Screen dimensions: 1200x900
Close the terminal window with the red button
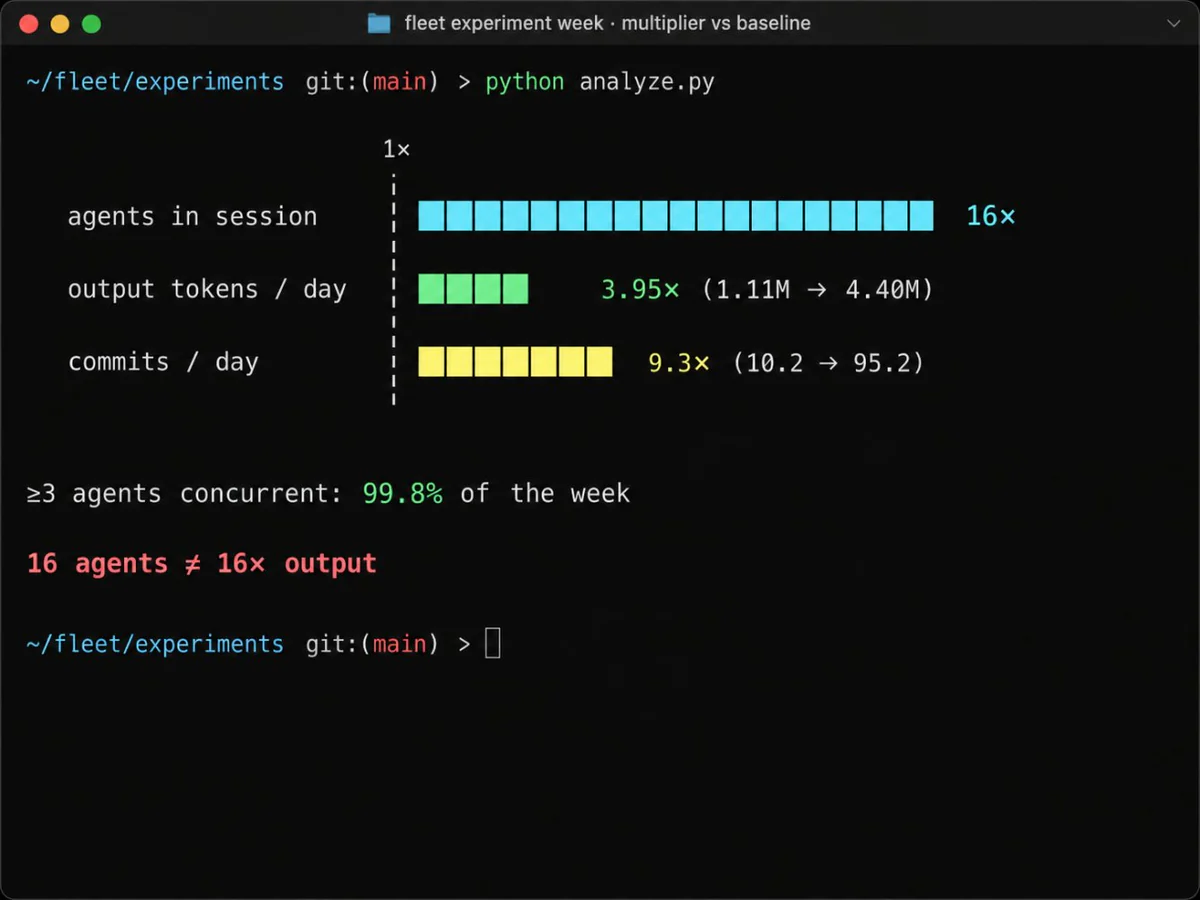(x=28, y=23)
